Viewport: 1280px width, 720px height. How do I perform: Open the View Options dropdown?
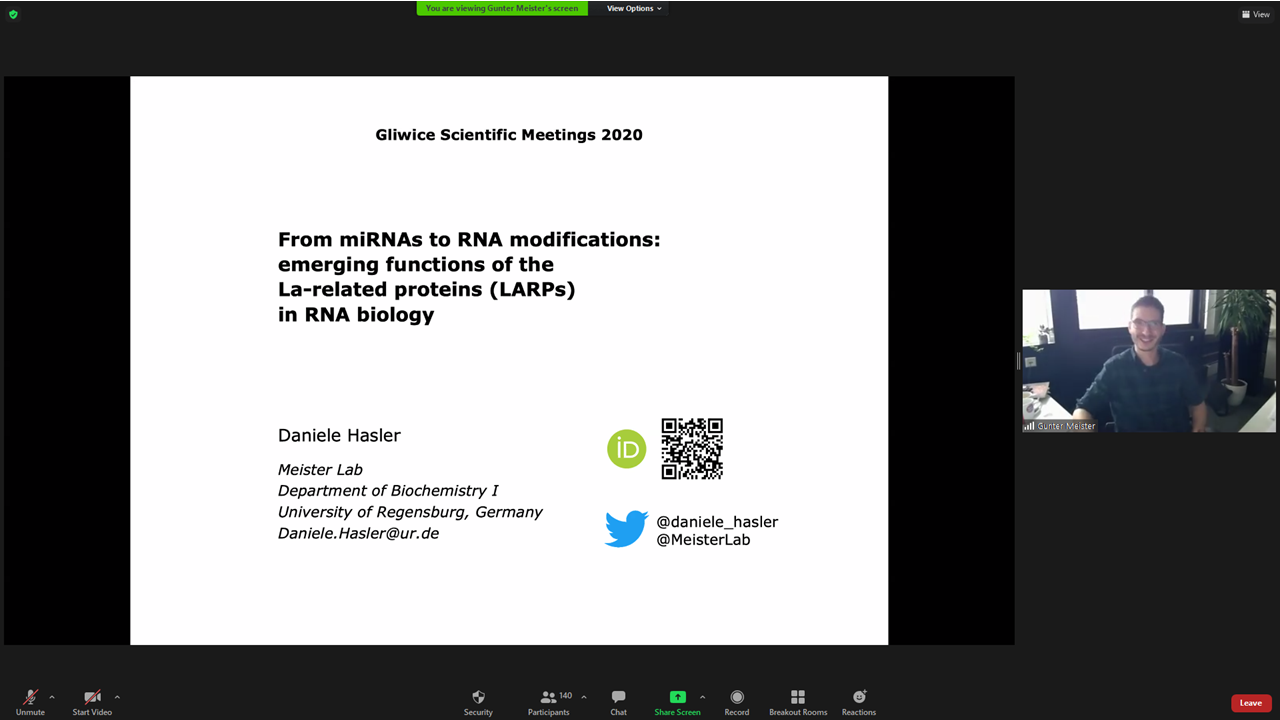[634, 9]
